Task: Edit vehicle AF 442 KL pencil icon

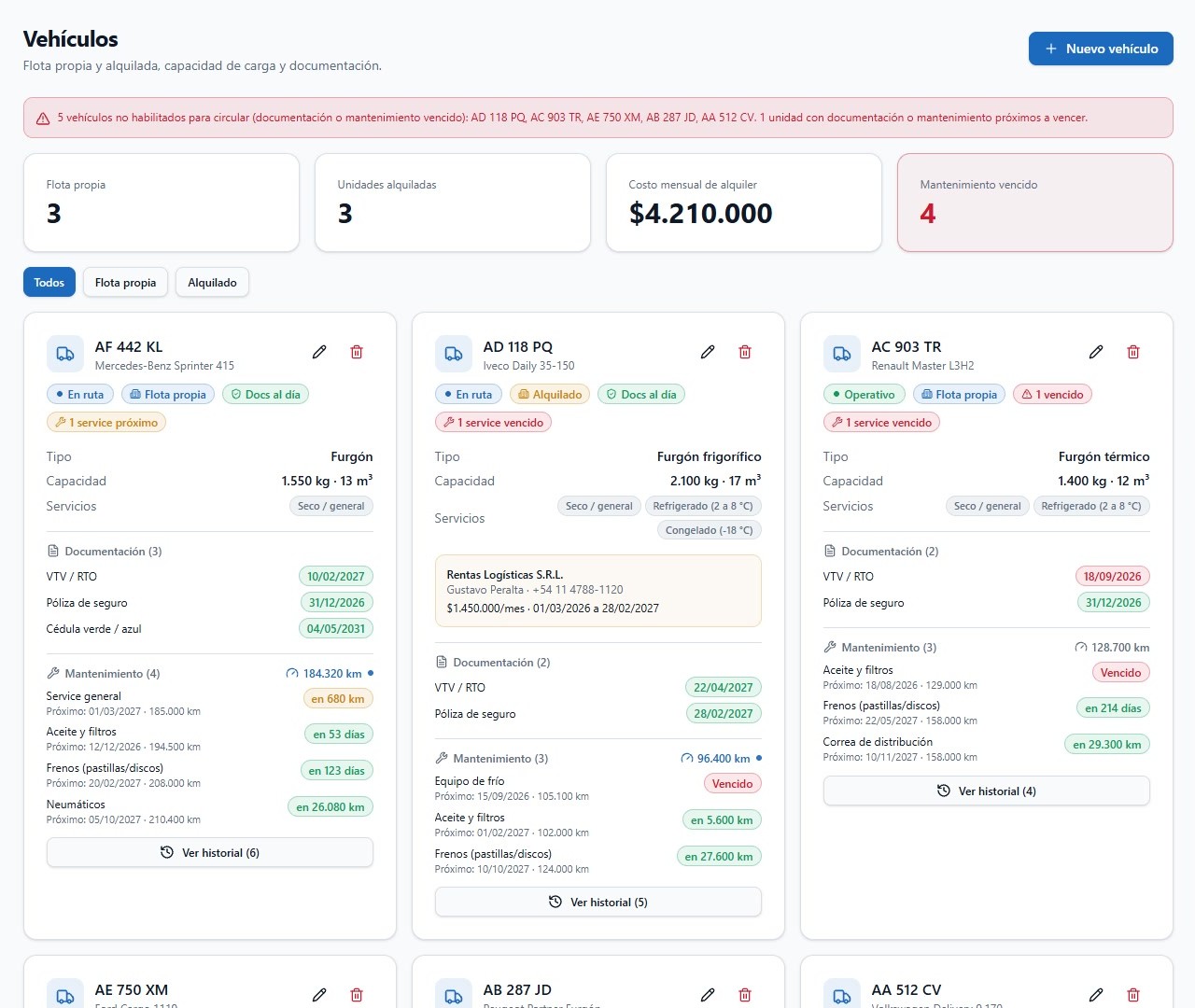Action: click(x=319, y=352)
